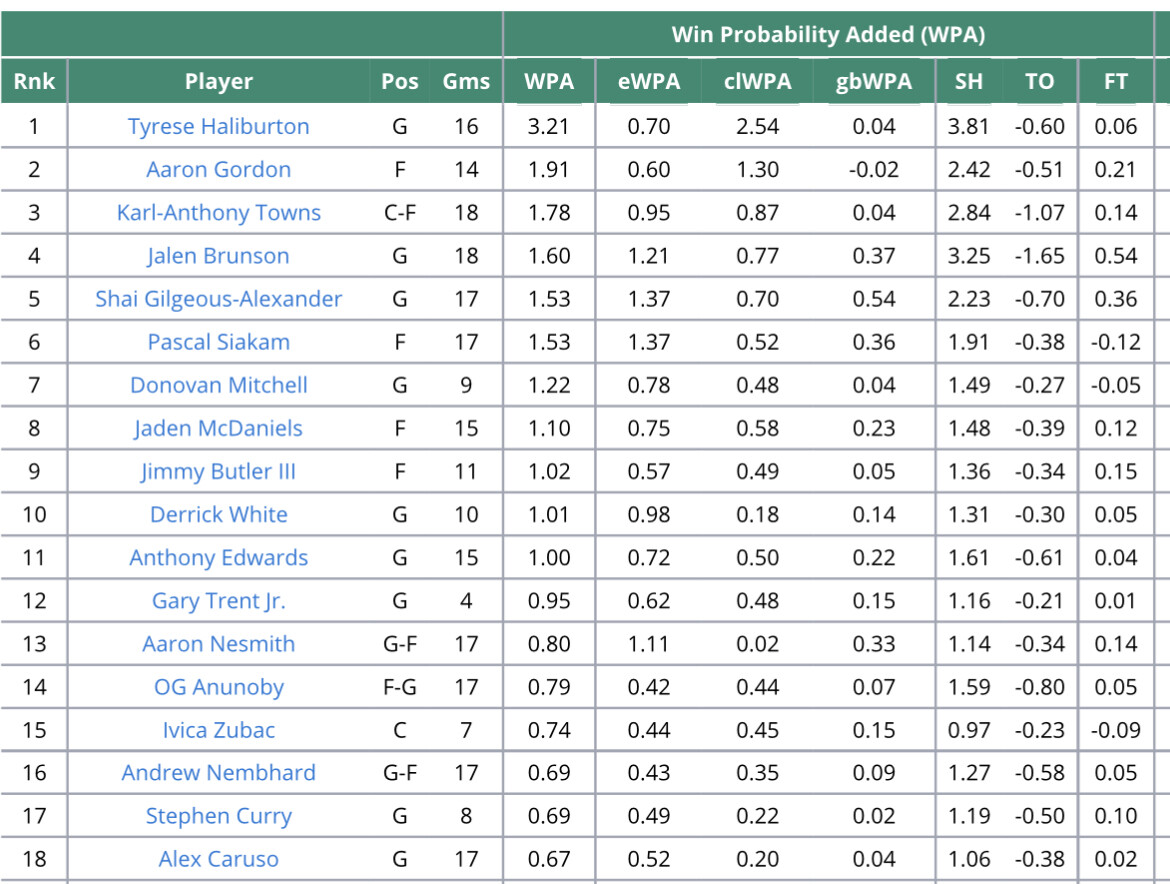Open Karl-Anthony Towns player link
Viewport: 1170px width, 884px height.
pos(218,212)
